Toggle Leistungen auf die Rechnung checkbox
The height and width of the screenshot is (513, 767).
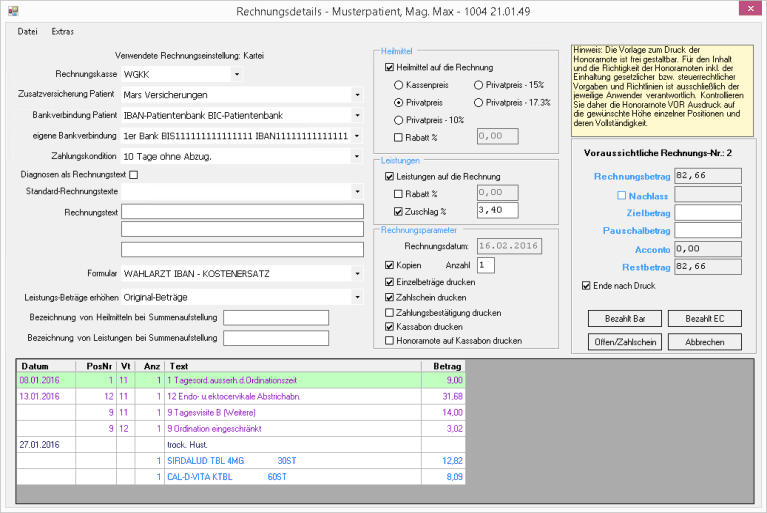point(389,177)
